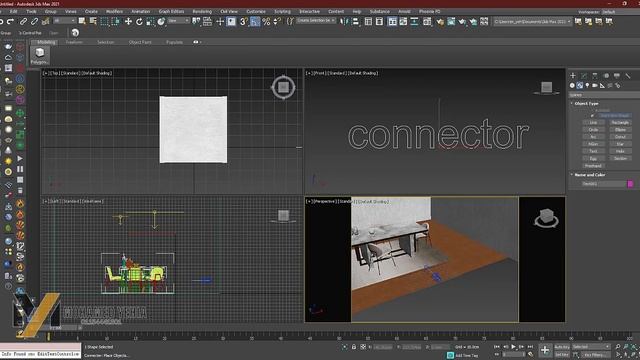Activate the Select and Move tool
Image resolution: width=640 pixels, height=360 pixels.
coord(128,21)
